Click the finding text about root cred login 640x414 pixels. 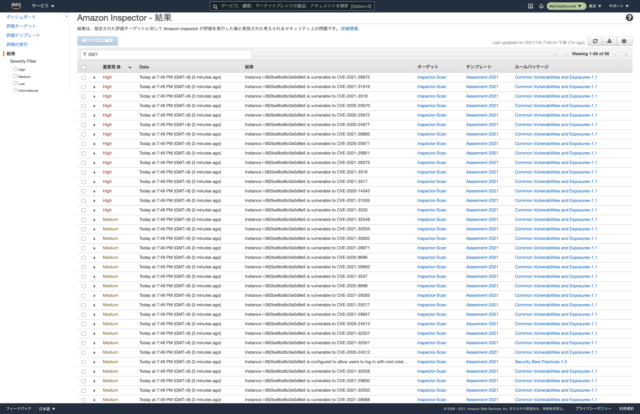click(326, 362)
